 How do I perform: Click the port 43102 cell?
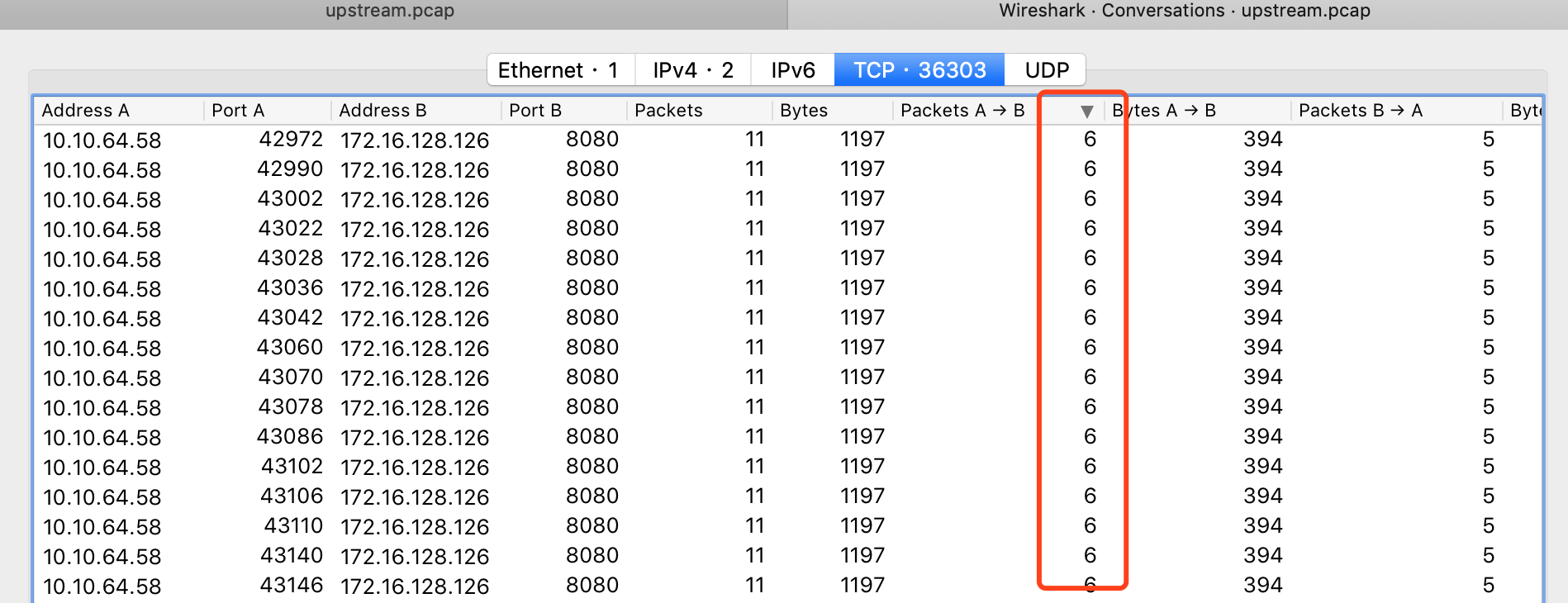[292, 467]
